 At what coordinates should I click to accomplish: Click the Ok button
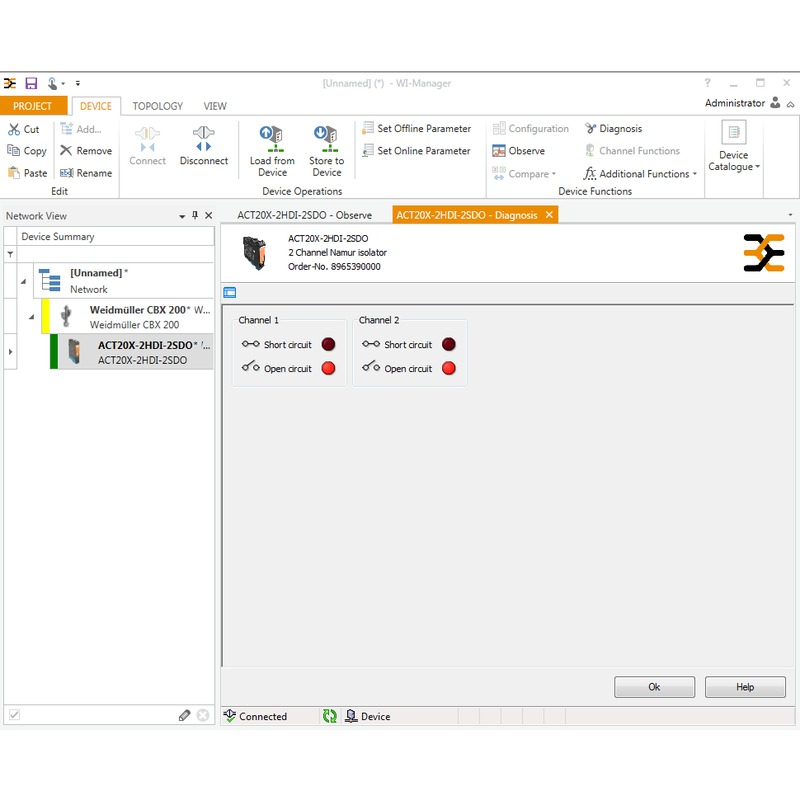pyautogui.click(x=654, y=687)
